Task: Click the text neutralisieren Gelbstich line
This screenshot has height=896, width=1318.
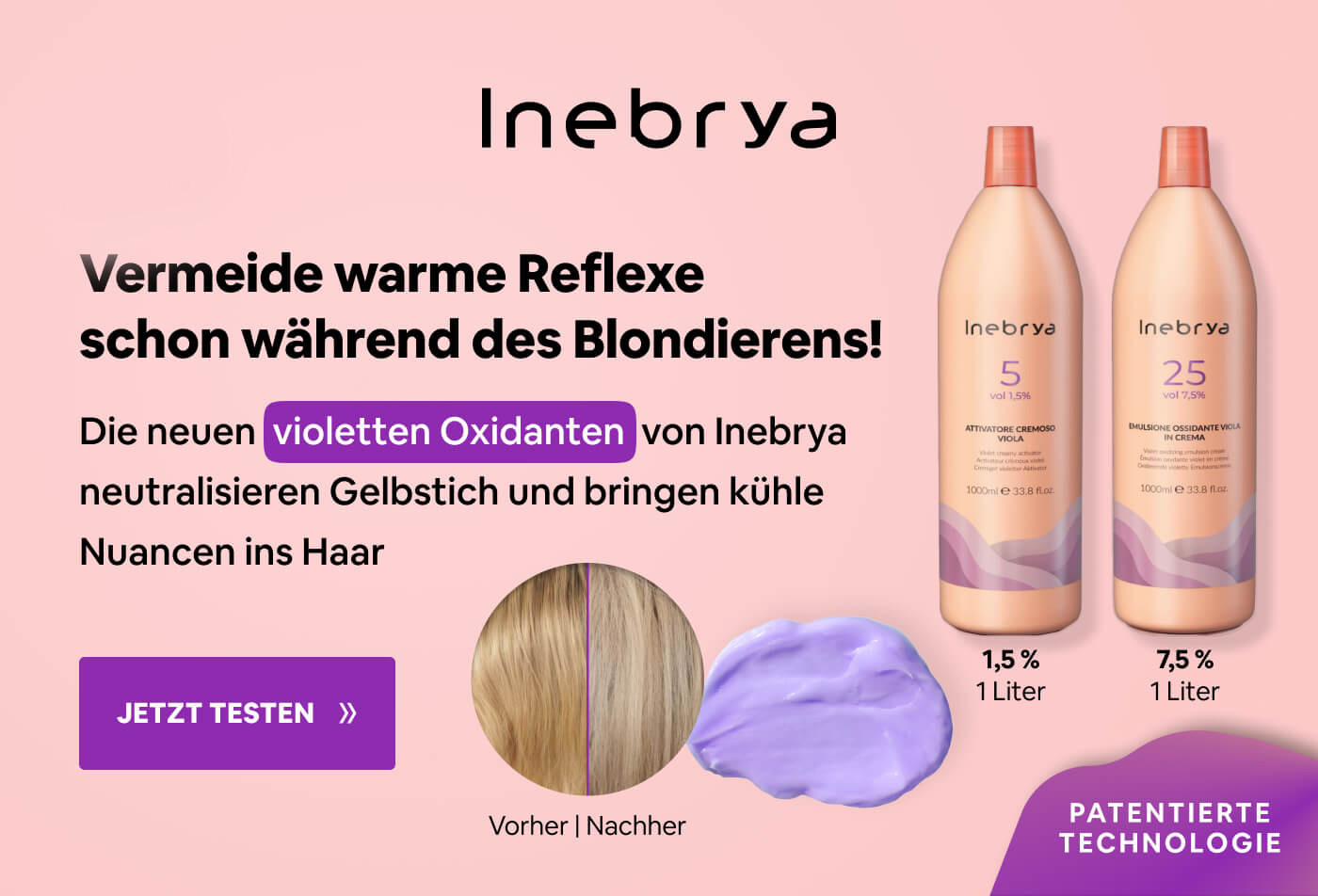Action: pyautogui.click(x=452, y=492)
